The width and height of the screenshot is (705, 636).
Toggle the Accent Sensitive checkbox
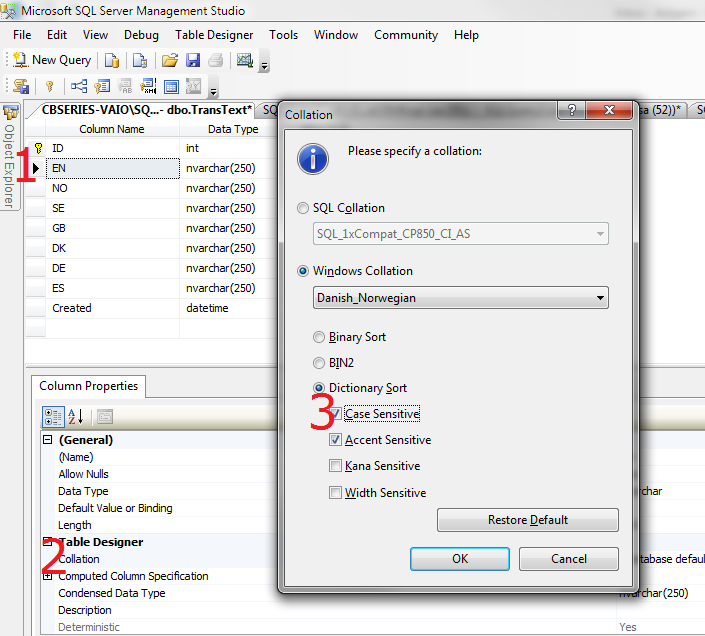(335, 440)
